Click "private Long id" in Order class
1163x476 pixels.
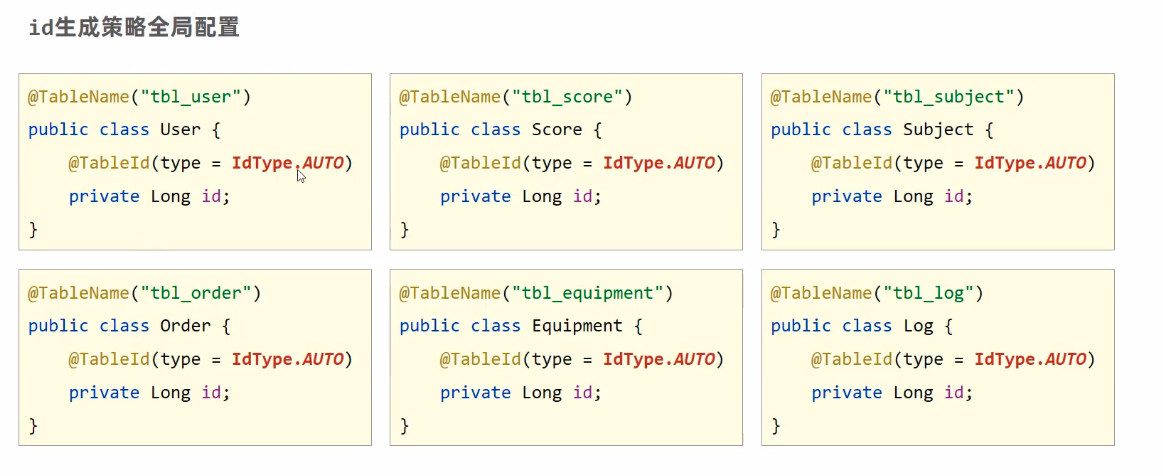tap(149, 392)
